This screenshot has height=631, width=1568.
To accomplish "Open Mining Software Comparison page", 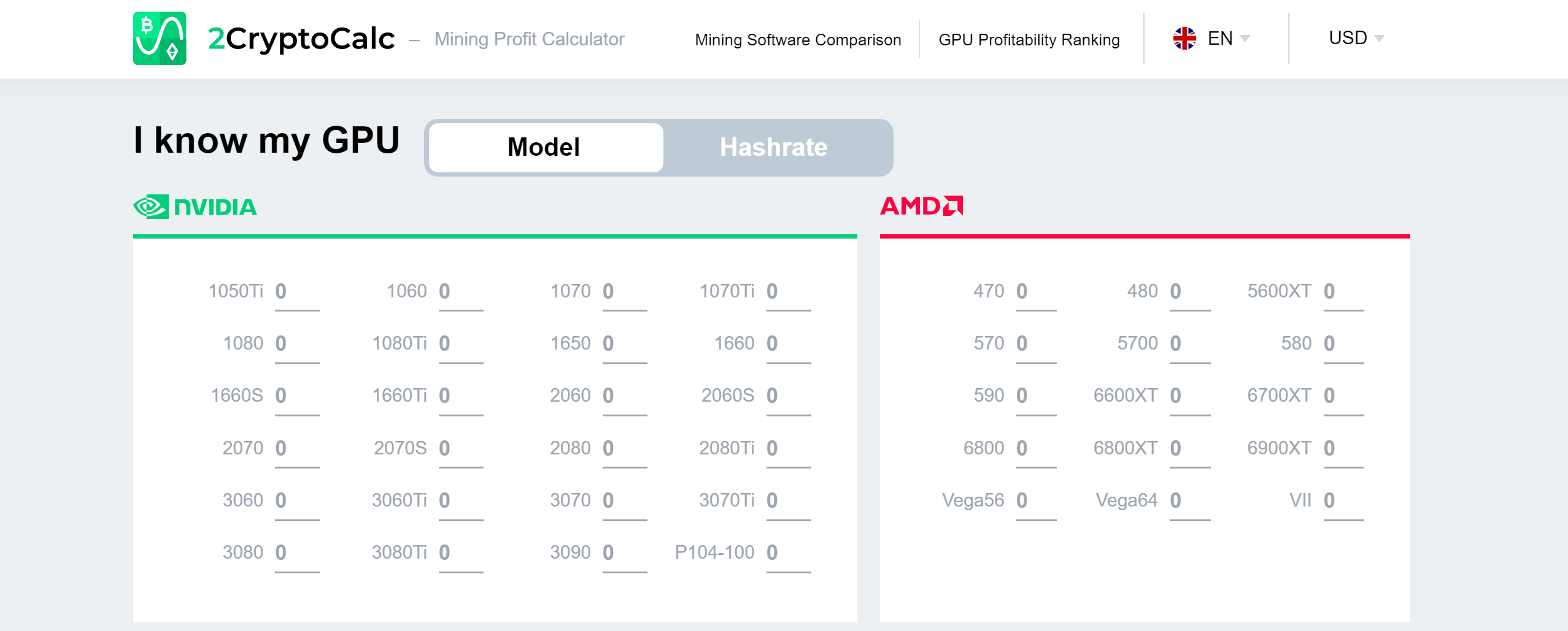I will tap(798, 39).
